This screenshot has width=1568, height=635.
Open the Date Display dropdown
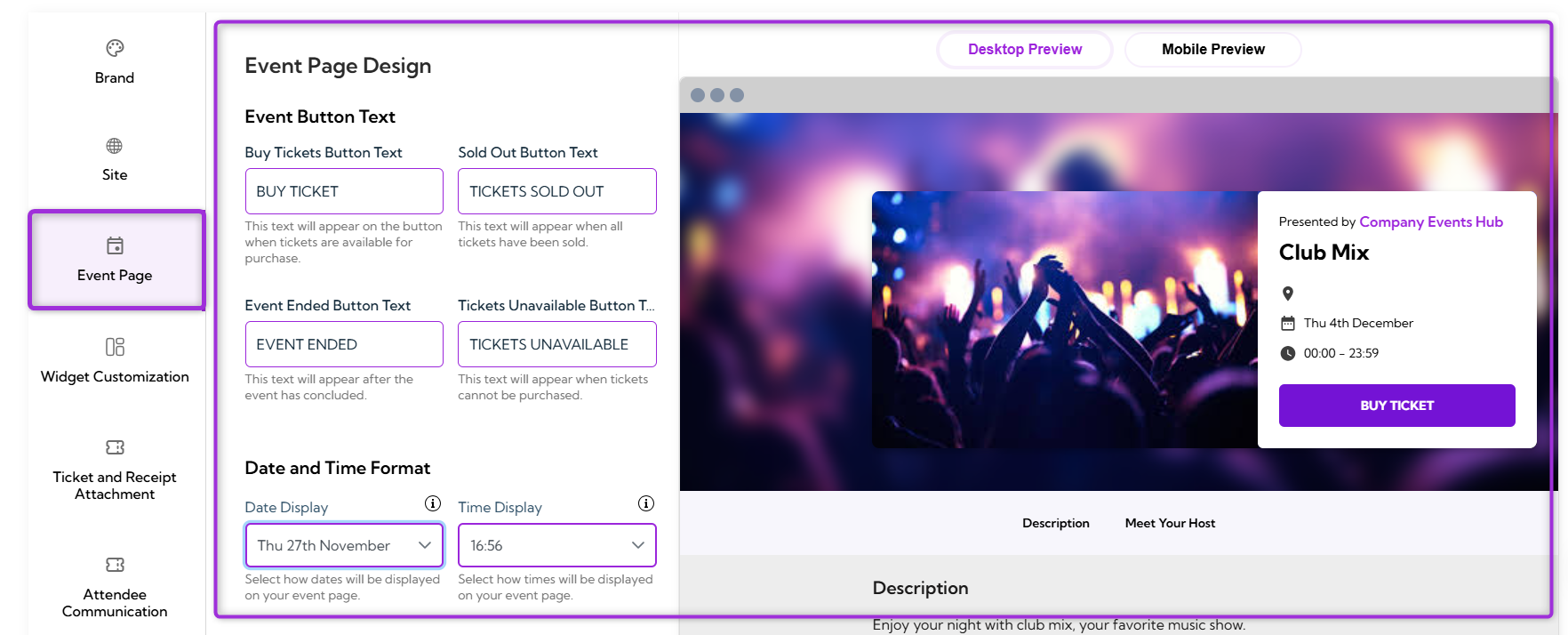[344, 545]
